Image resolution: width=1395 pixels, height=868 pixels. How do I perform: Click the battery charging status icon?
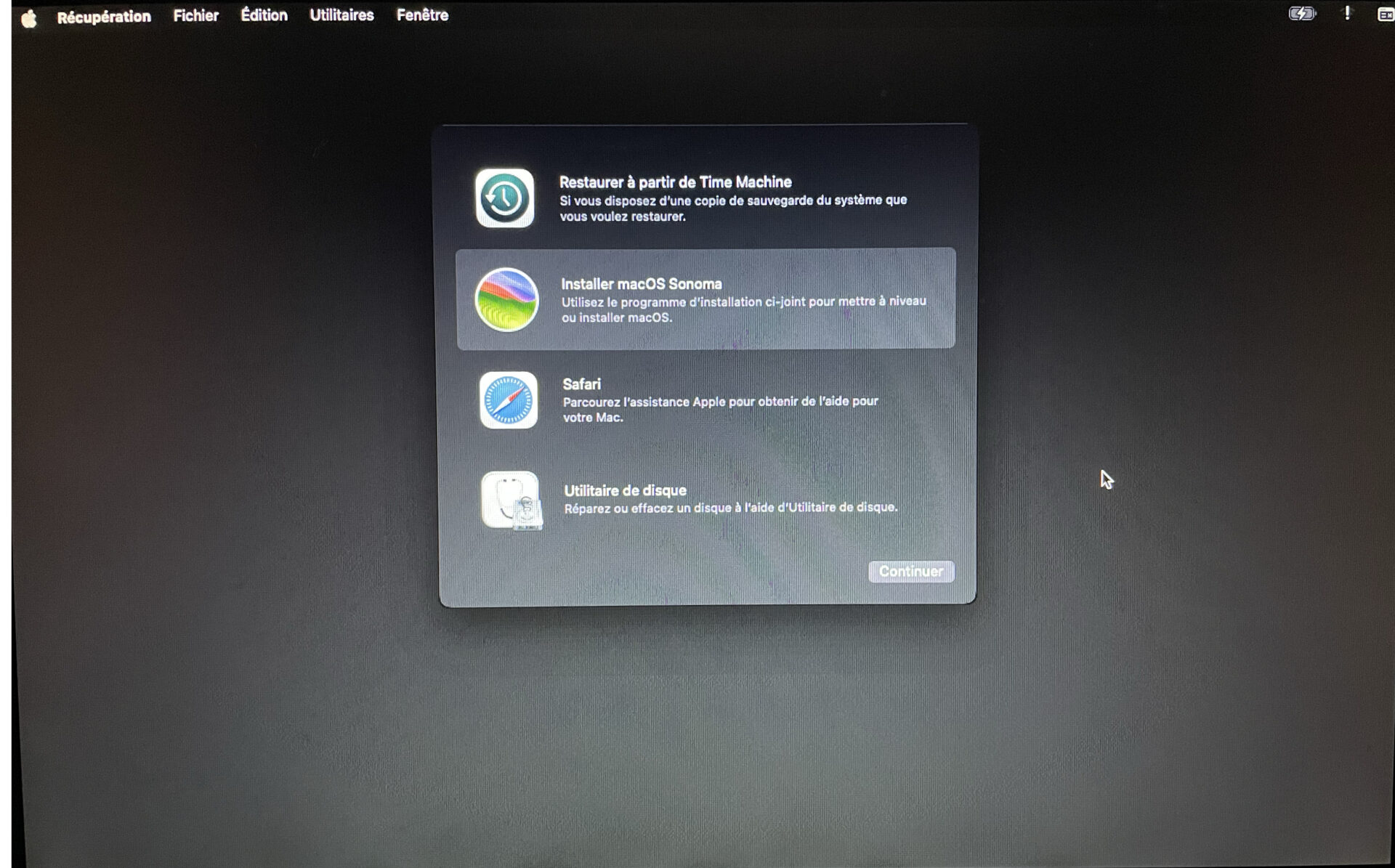point(1302,13)
